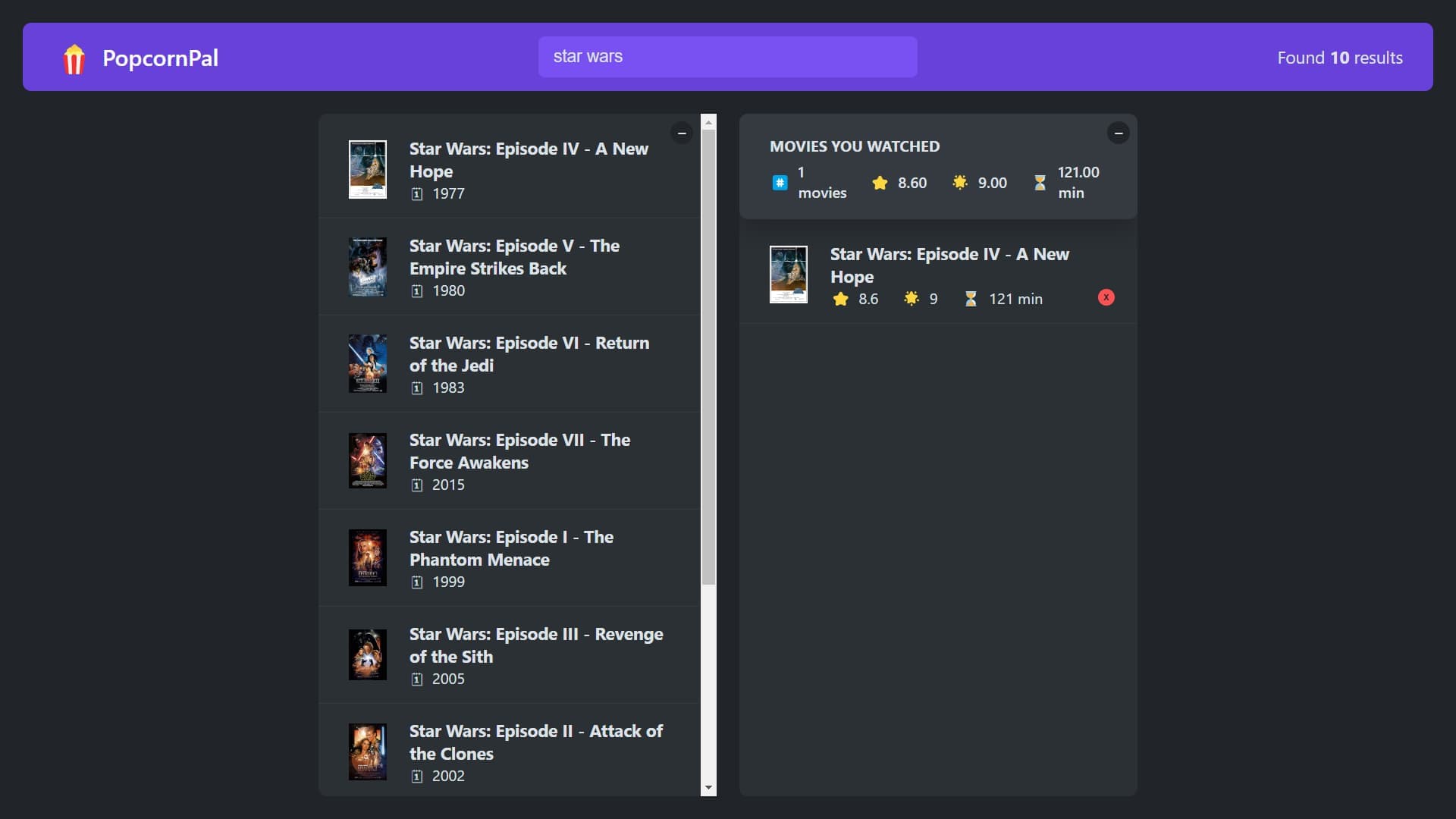Screen dimensions: 1456x819
Task: Click the 1977 year text
Action: tap(448, 194)
